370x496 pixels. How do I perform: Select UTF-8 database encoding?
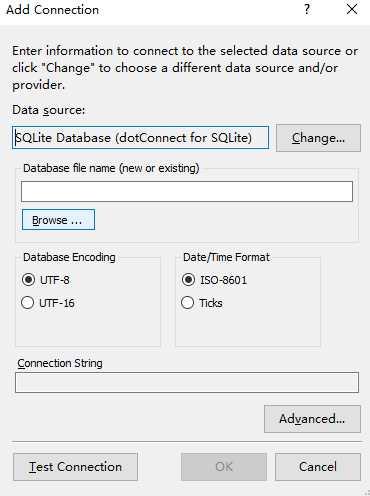click(x=46, y=280)
